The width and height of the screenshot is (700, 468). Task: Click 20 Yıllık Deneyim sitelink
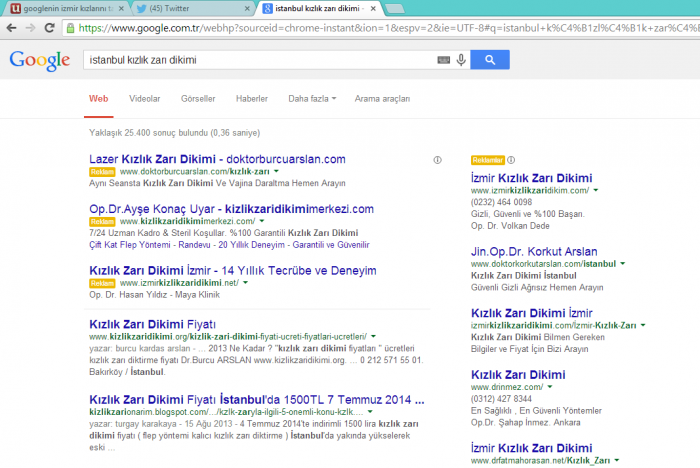click(251, 245)
